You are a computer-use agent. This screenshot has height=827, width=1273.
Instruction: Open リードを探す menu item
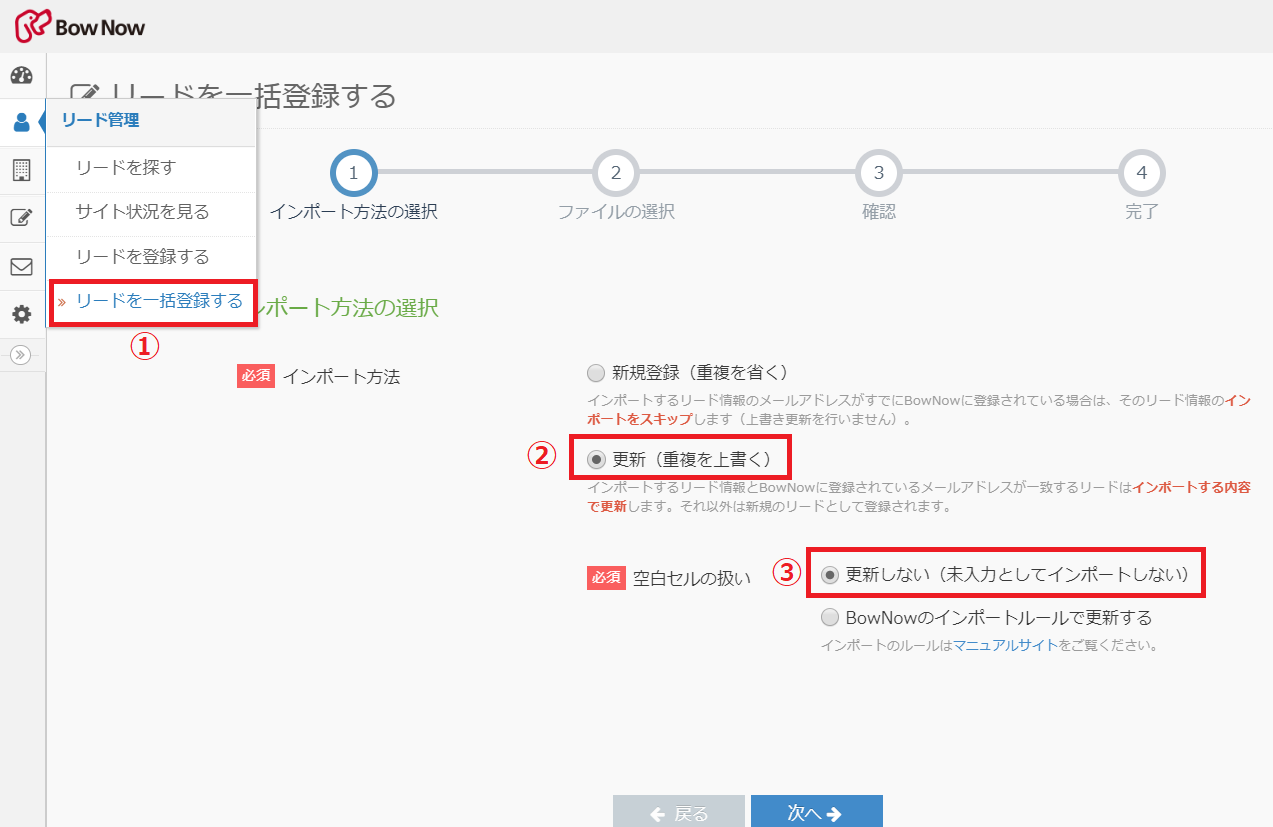152,168
